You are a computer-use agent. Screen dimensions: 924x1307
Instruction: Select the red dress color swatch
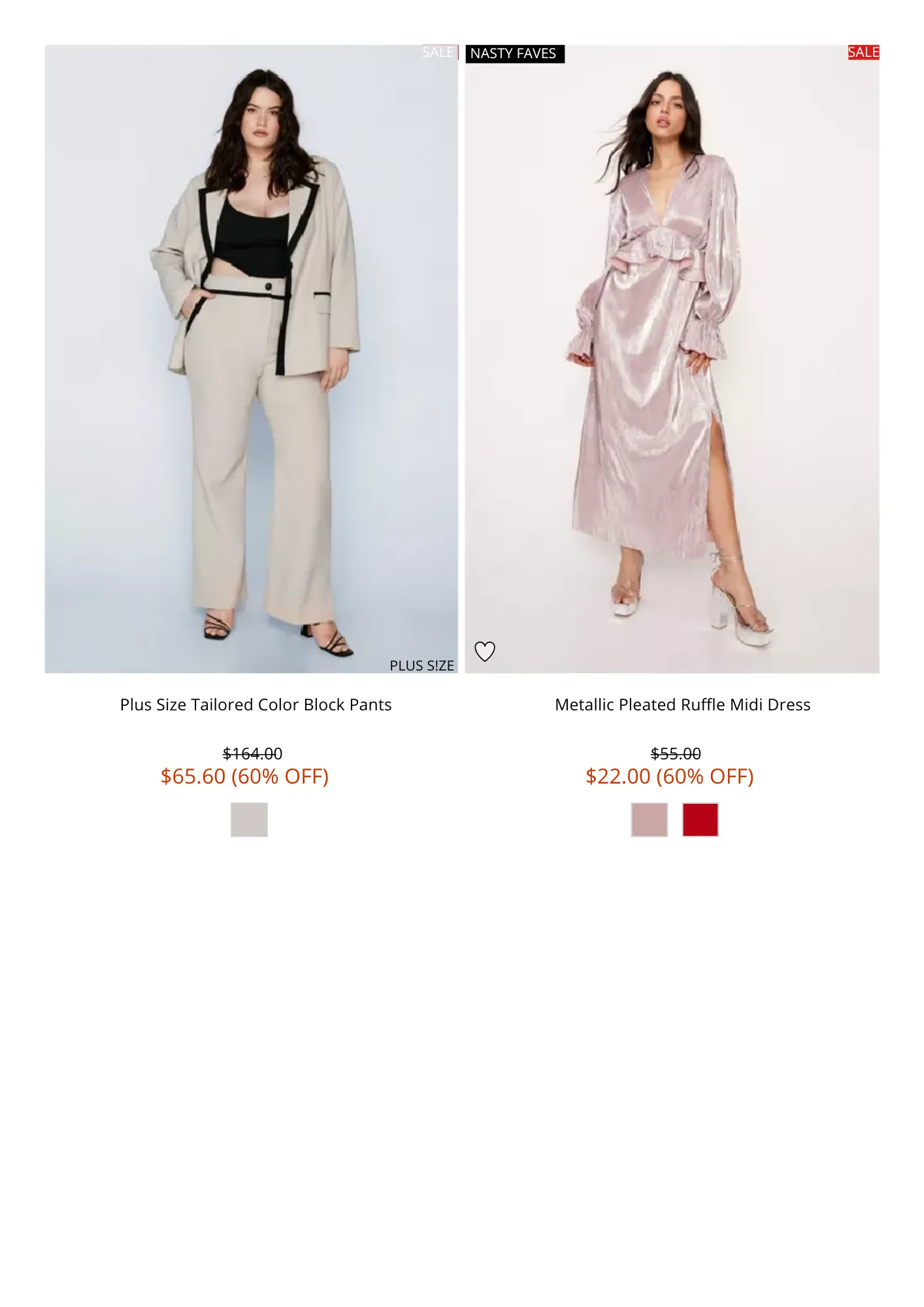click(x=700, y=819)
